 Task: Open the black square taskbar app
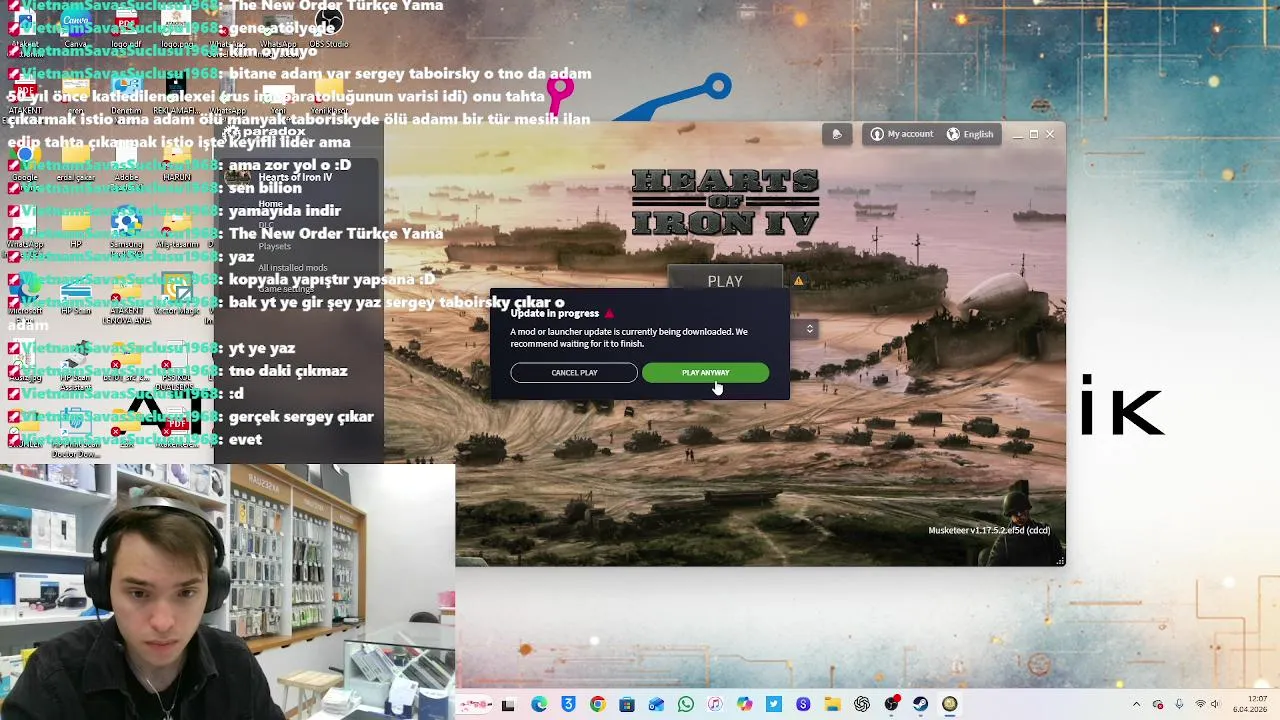coord(508,705)
